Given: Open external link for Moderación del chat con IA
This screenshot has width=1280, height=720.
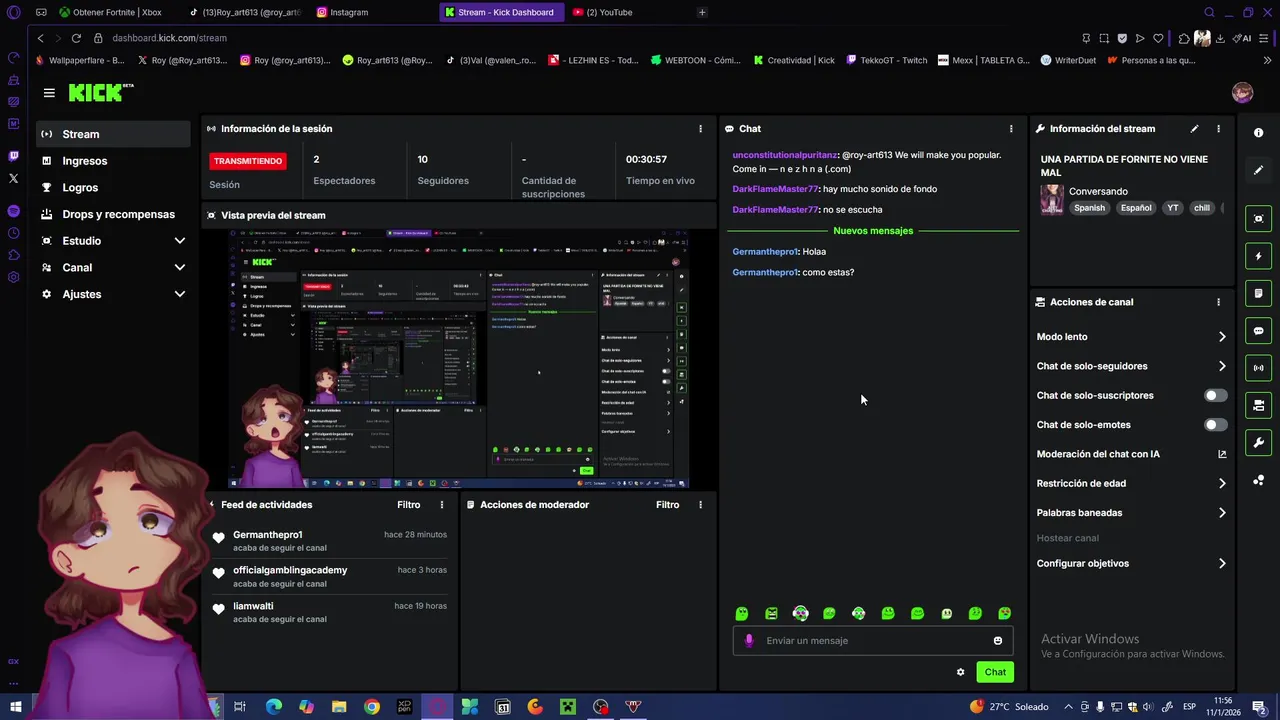Looking at the screenshot, I should [x=1222, y=454].
